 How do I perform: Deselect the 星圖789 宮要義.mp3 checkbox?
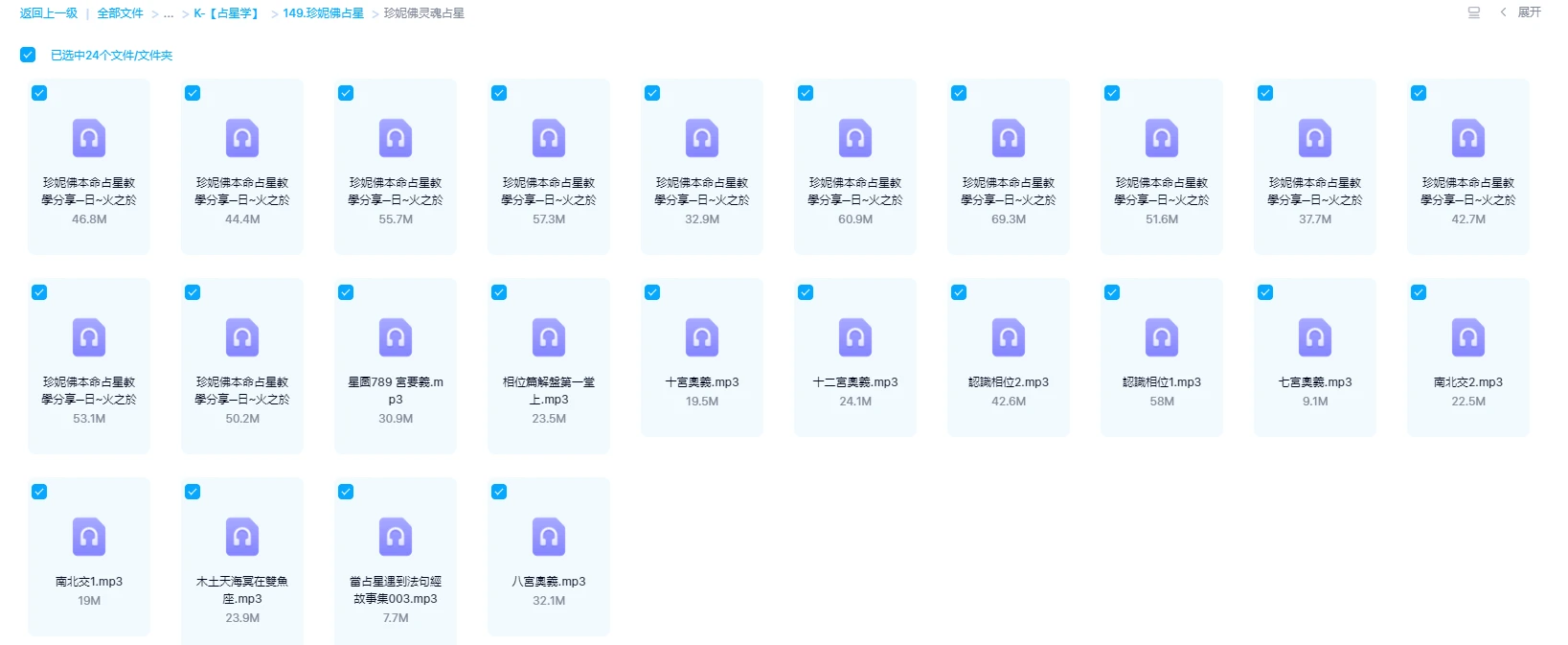tap(346, 292)
